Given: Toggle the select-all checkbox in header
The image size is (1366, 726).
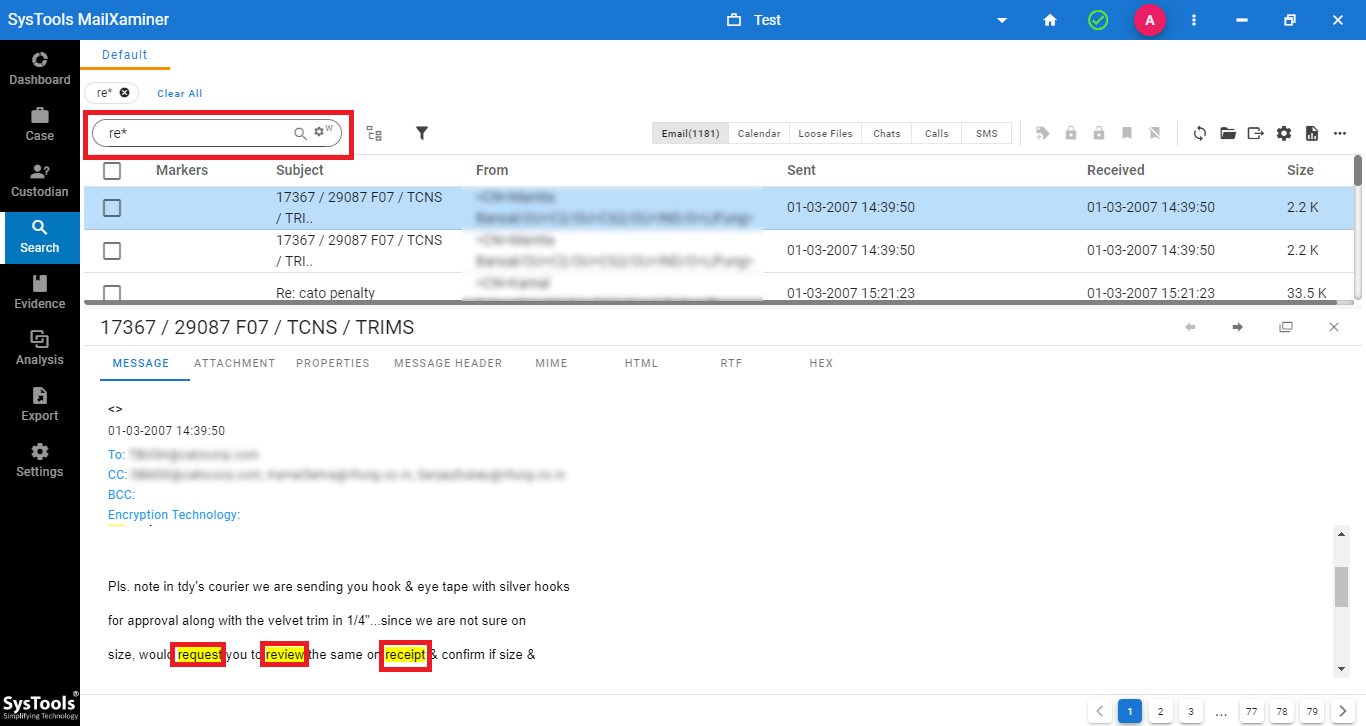Looking at the screenshot, I should click(112, 170).
